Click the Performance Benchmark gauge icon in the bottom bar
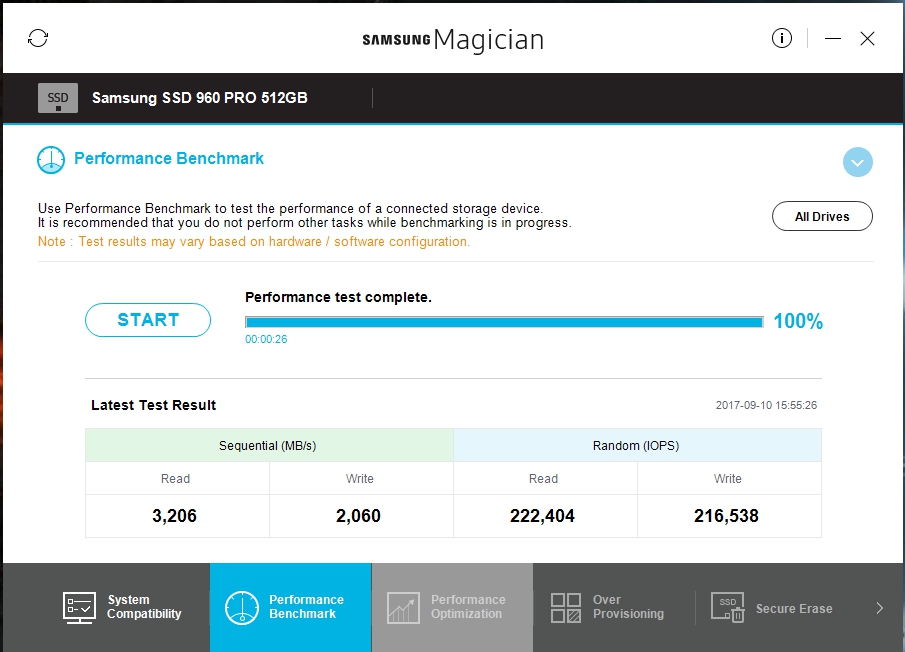Viewport: 905px width, 652px height. pos(241,608)
